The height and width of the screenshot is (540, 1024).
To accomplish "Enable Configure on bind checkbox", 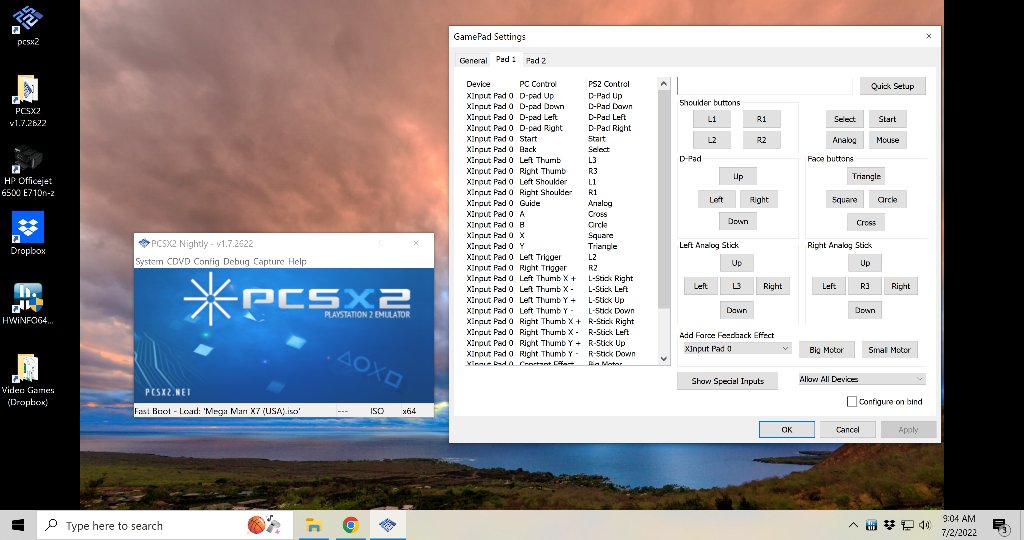I will 852,402.
